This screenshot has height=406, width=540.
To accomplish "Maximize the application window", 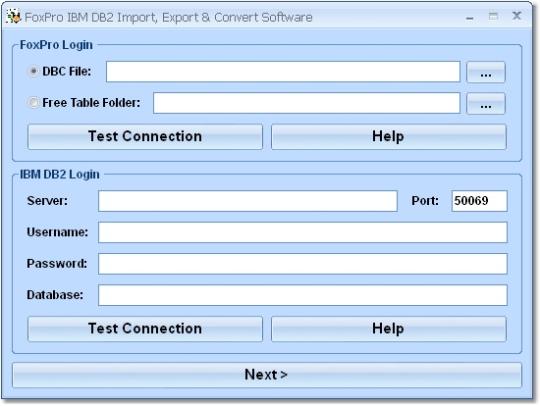I will [493, 16].
